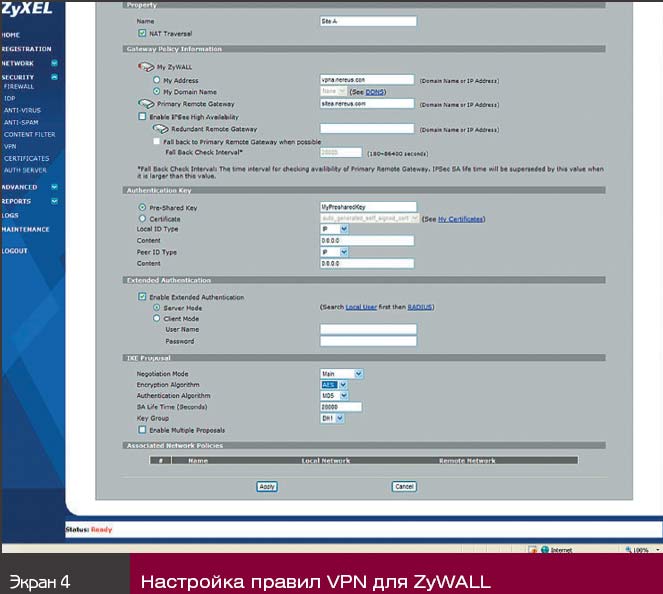The height and width of the screenshot is (594, 663).
Task: Go to the FIREWALL menu item
Action: (19, 87)
